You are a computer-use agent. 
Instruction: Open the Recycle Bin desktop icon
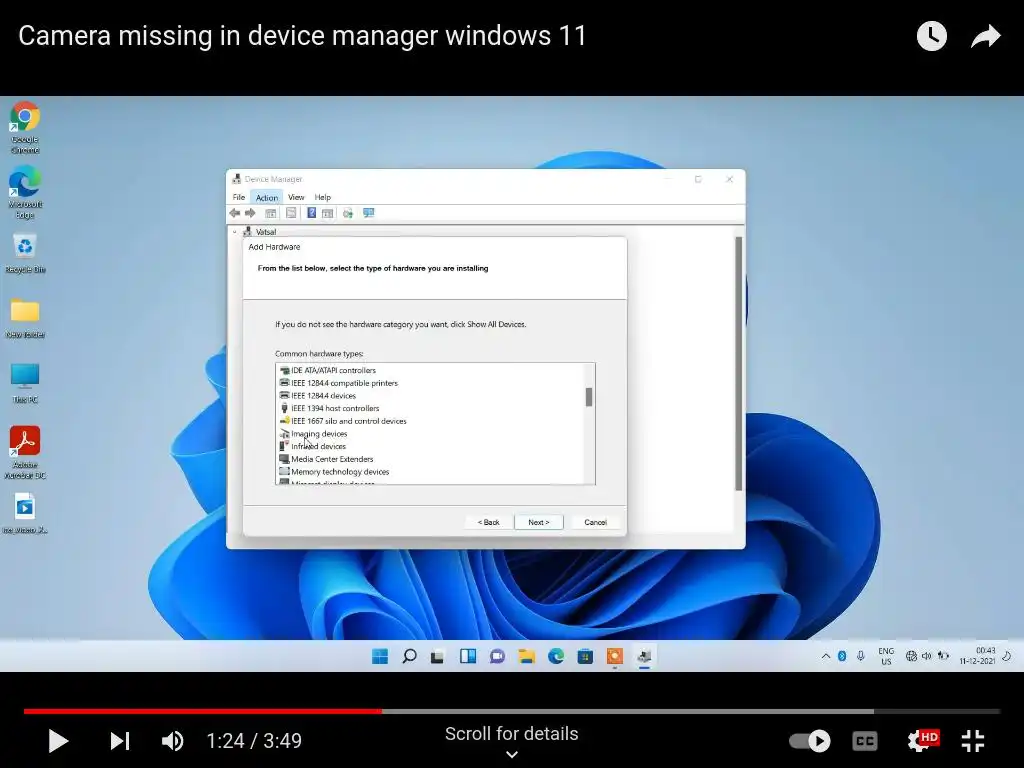[25, 253]
